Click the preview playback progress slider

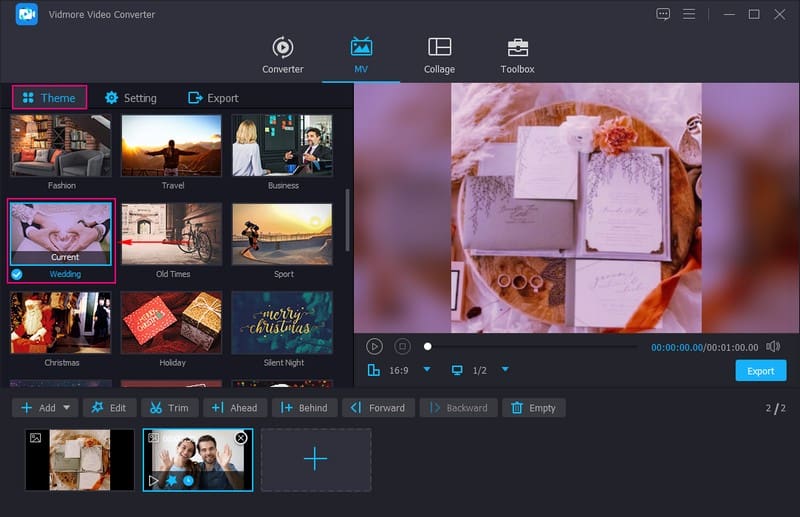tap(530, 347)
